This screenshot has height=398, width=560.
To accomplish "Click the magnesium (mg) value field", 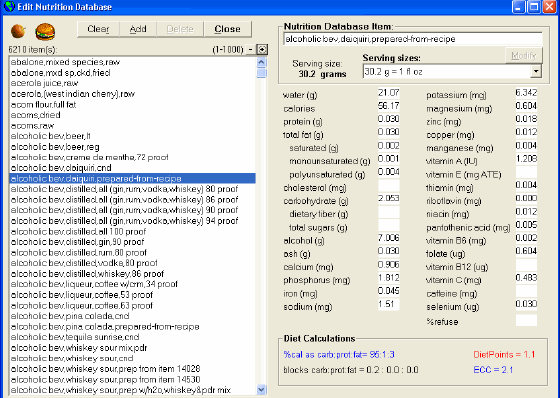I will tap(526, 106).
